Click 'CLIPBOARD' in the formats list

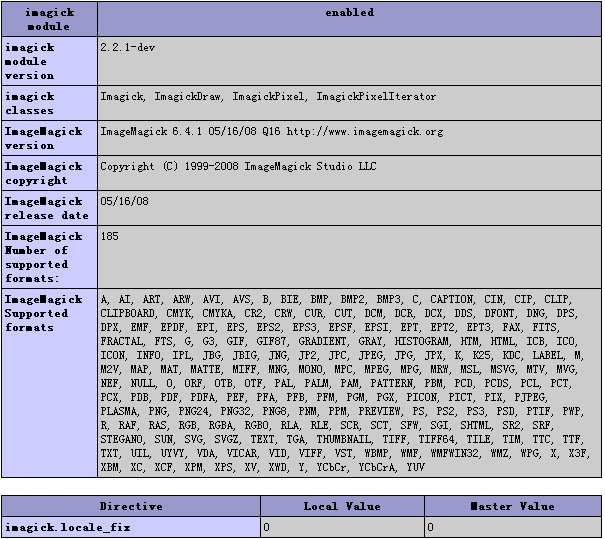pos(128,313)
